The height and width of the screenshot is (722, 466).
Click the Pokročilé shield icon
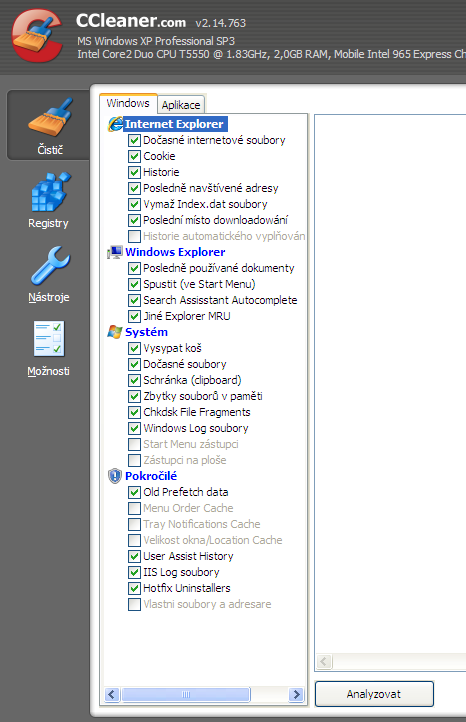[115, 476]
